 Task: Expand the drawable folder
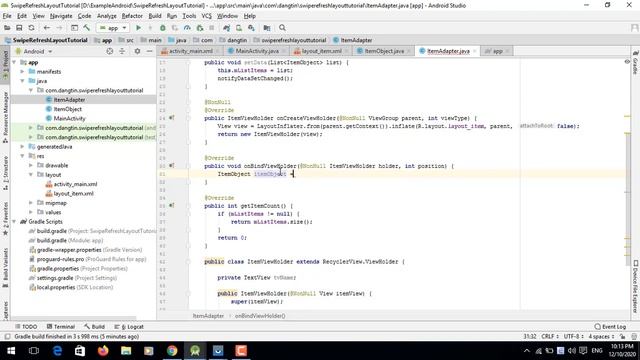pyautogui.click(x=31, y=165)
